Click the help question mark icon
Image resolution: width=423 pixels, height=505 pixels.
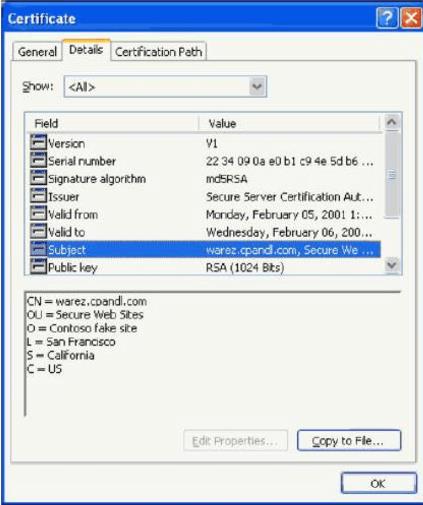click(387, 18)
